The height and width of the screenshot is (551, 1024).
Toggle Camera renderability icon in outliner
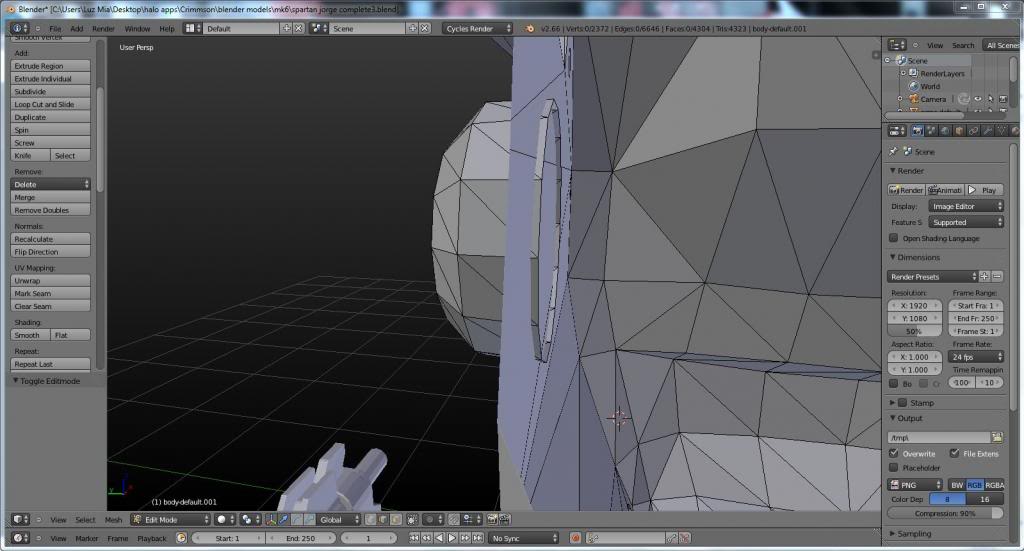[1003, 99]
